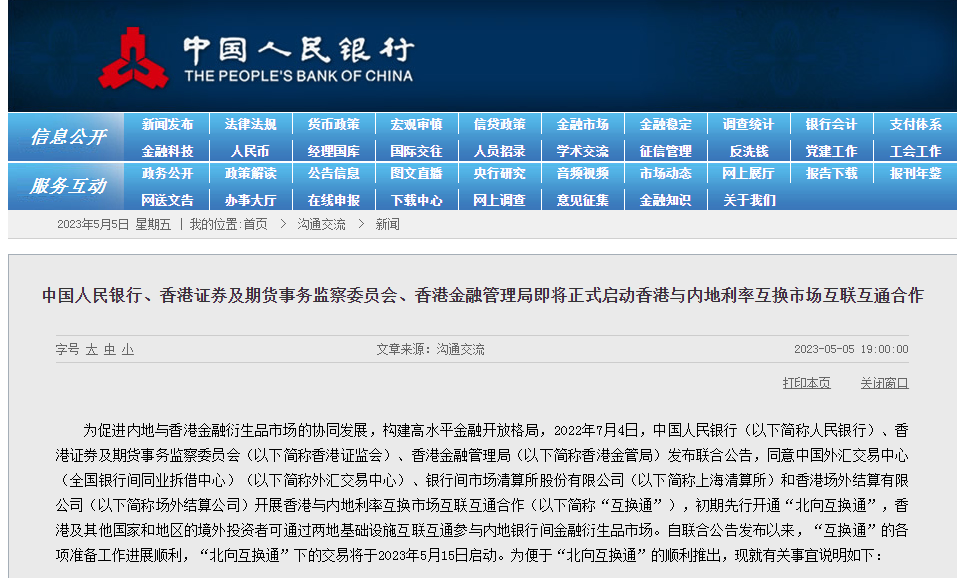Open 央行研究 navigation item
This screenshot has width=957, height=578.
coord(499,173)
